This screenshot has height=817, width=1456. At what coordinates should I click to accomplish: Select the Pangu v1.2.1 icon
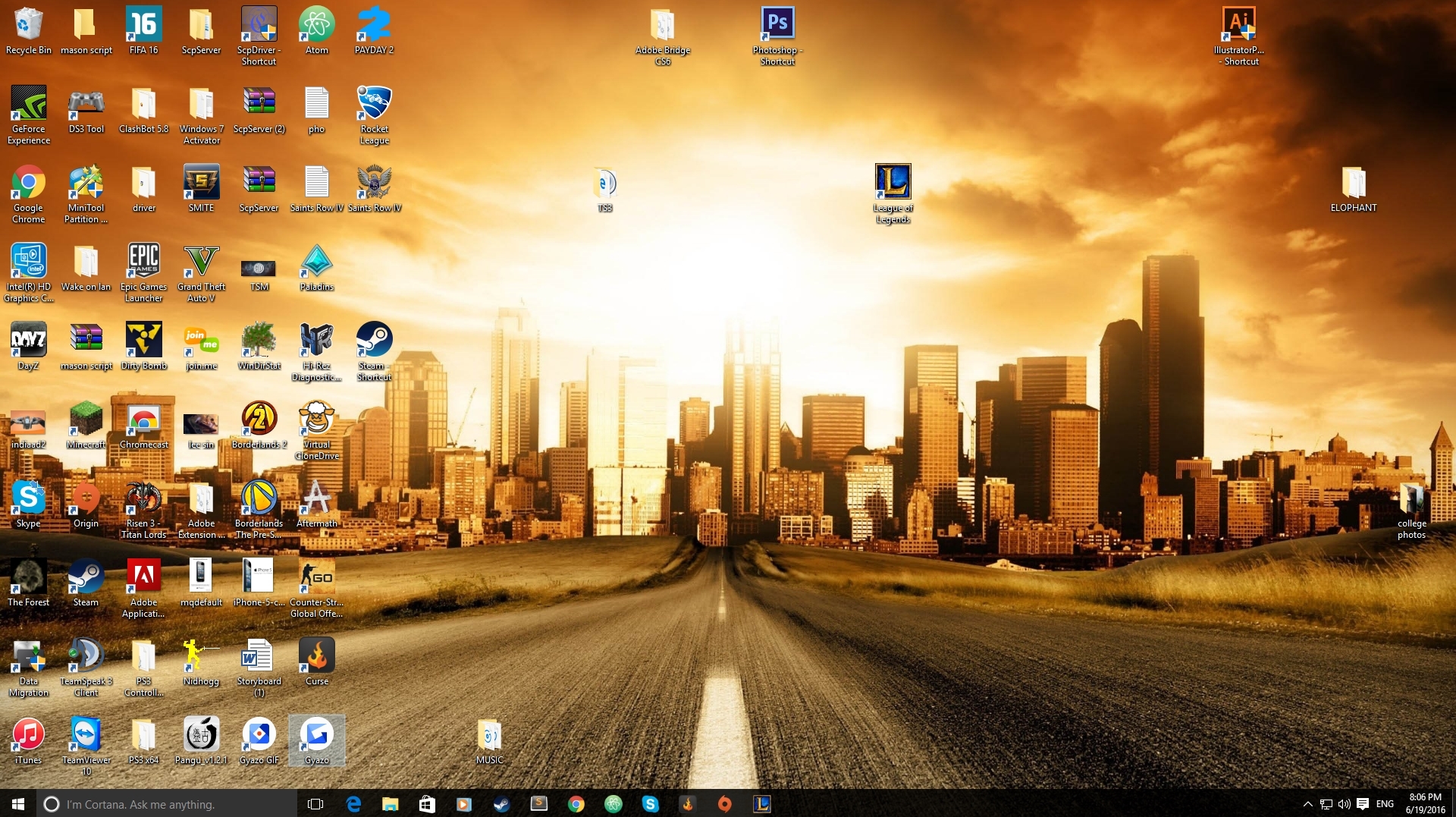201,741
